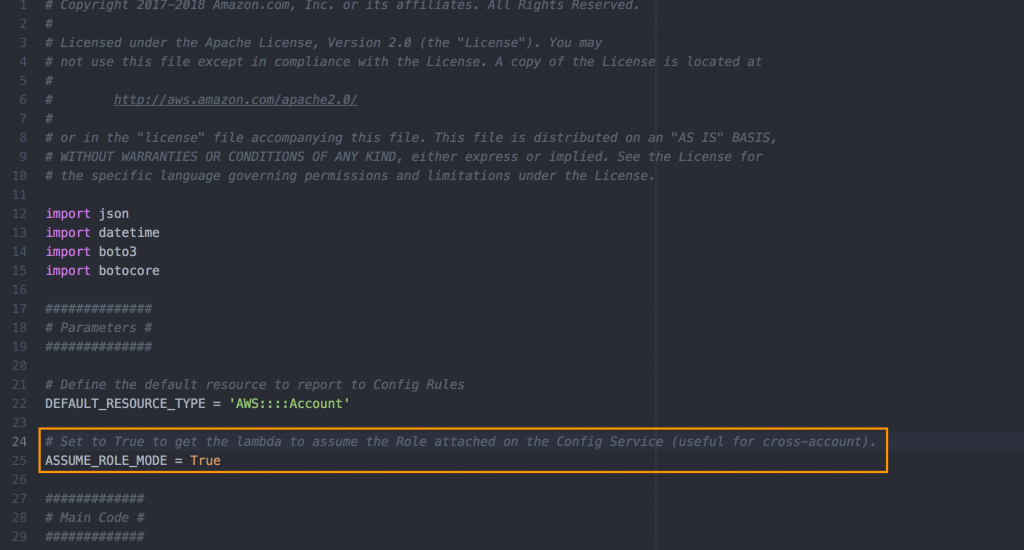The image size is (1024, 550).
Task: Place cursor on 'import boto3' line
Action: coord(91,251)
